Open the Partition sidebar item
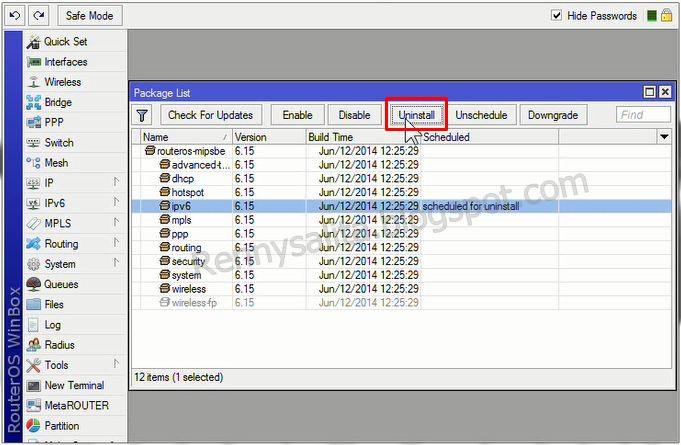The image size is (681, 445). (x=74, y=426)
